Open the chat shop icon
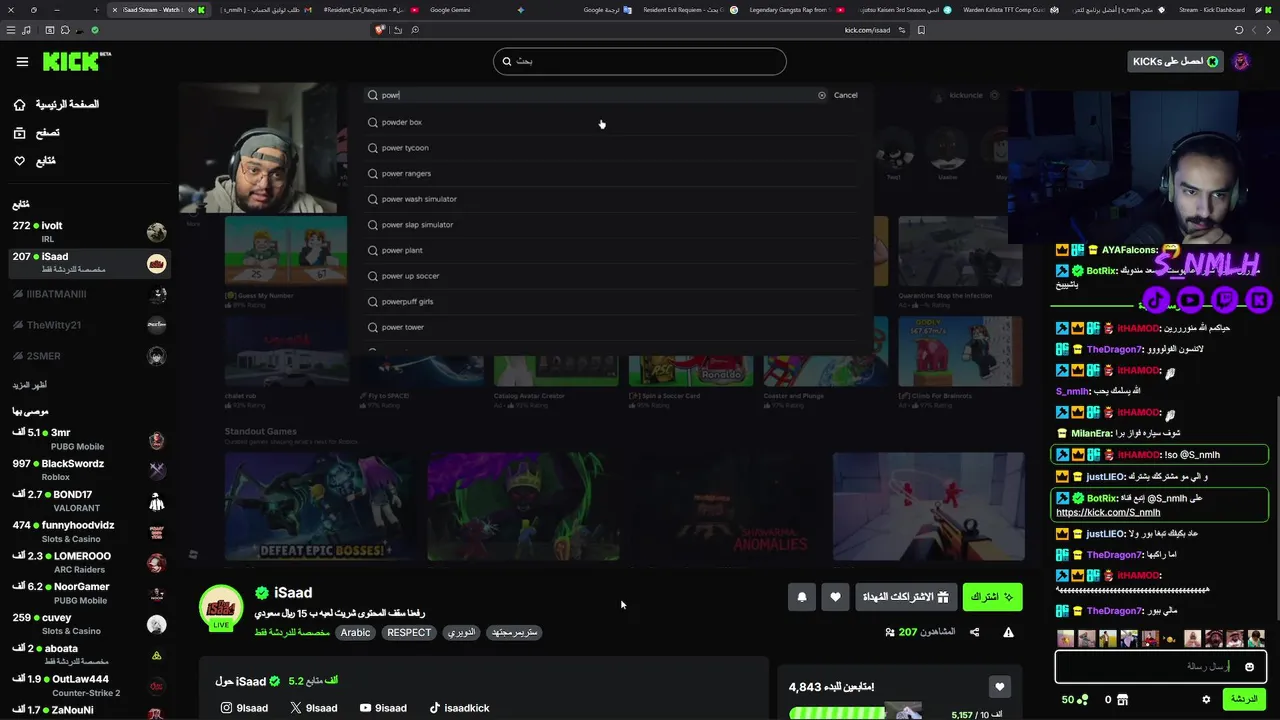 [x=1122, y=699]
